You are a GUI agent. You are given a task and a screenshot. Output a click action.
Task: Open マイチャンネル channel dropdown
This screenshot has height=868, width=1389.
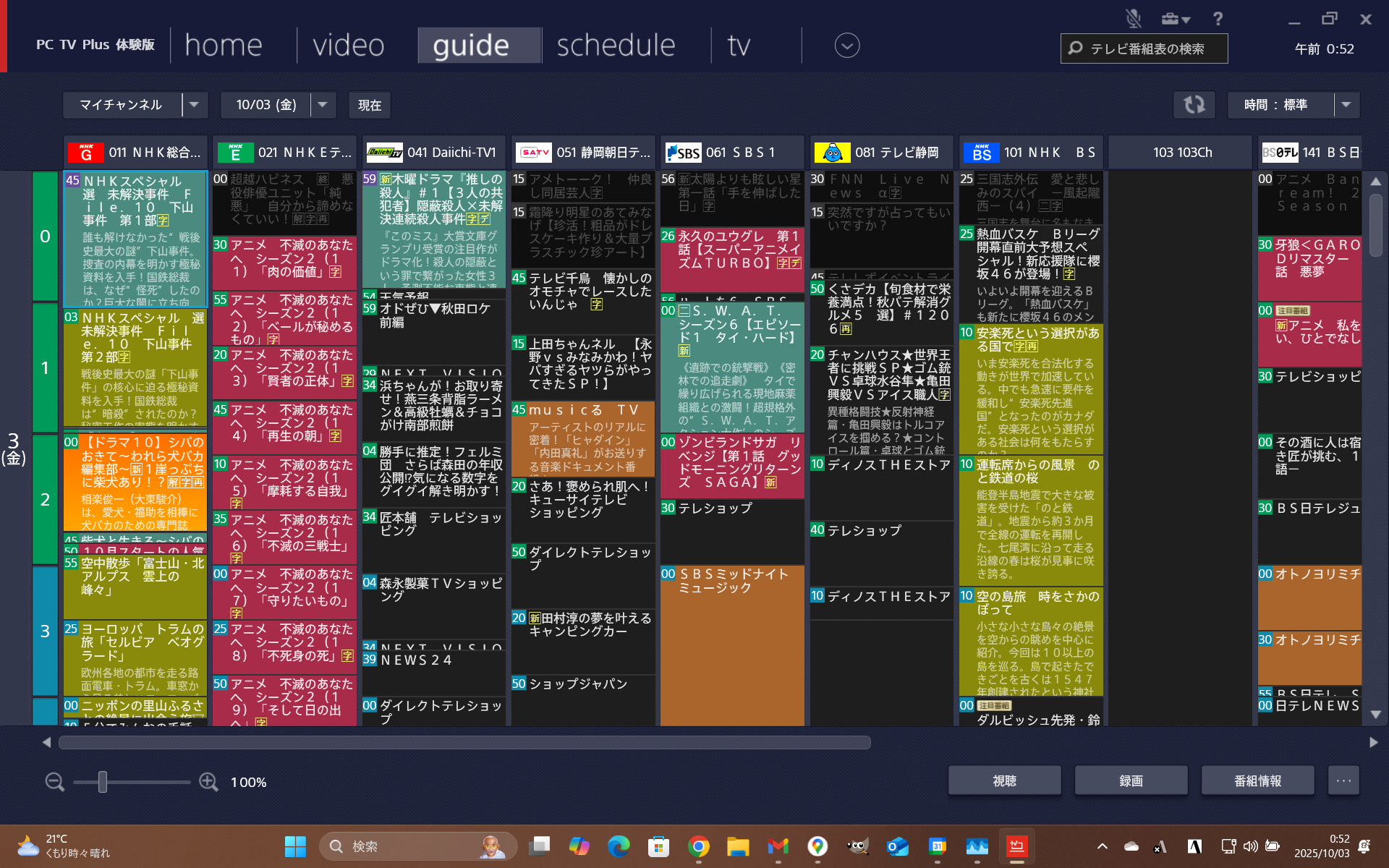click(194, 105)
